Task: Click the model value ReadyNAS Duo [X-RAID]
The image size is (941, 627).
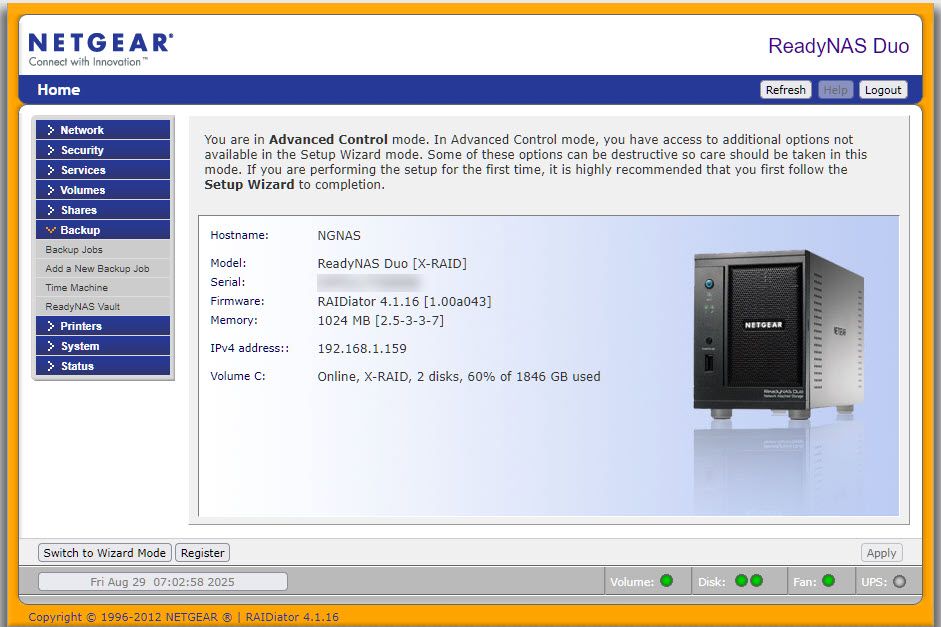Action: pos(392,263)
